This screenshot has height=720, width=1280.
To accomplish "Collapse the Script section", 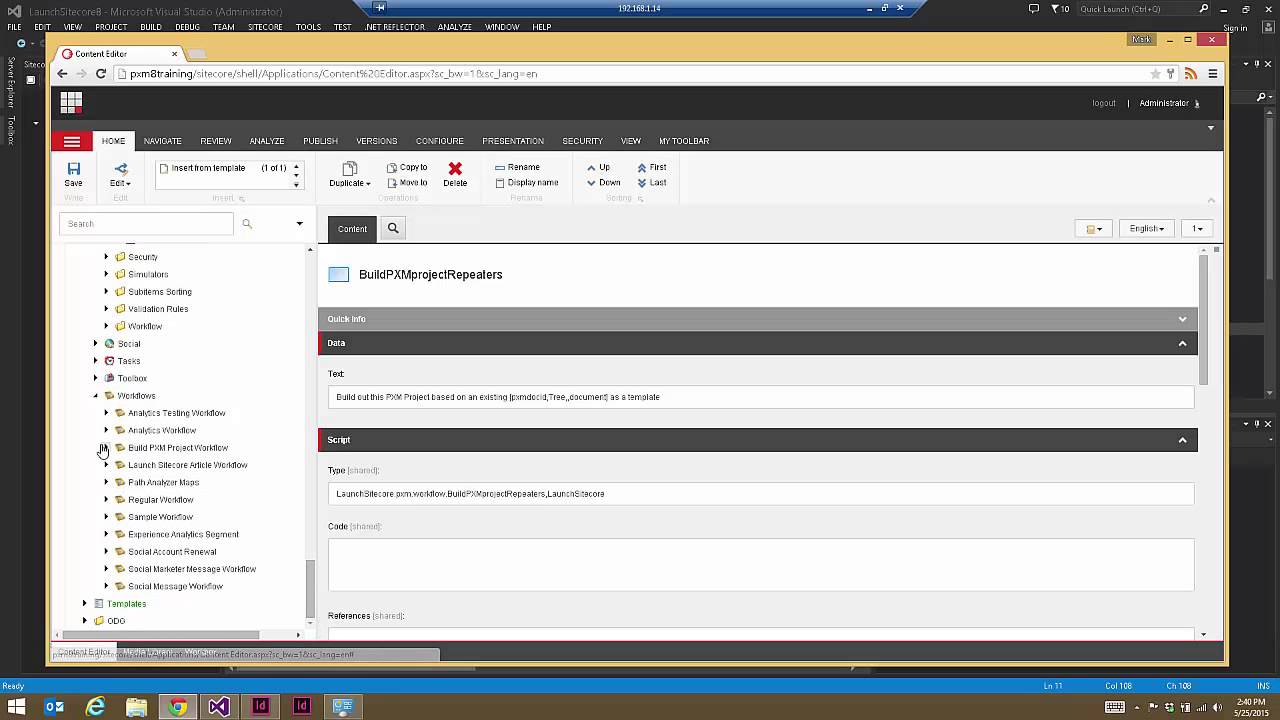I will [x=1182, y=440].
